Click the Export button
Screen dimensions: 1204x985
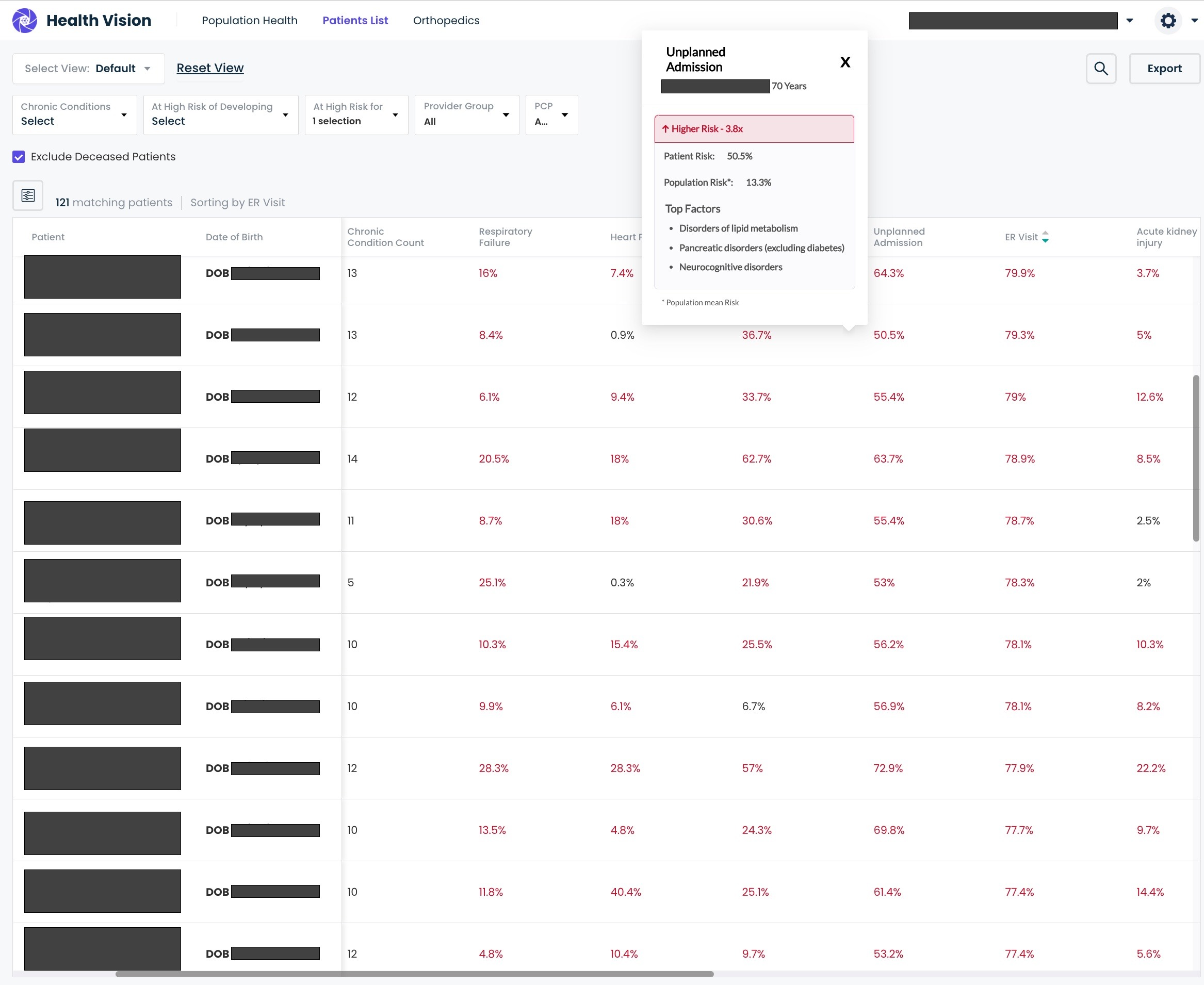tap(1164, 69)
